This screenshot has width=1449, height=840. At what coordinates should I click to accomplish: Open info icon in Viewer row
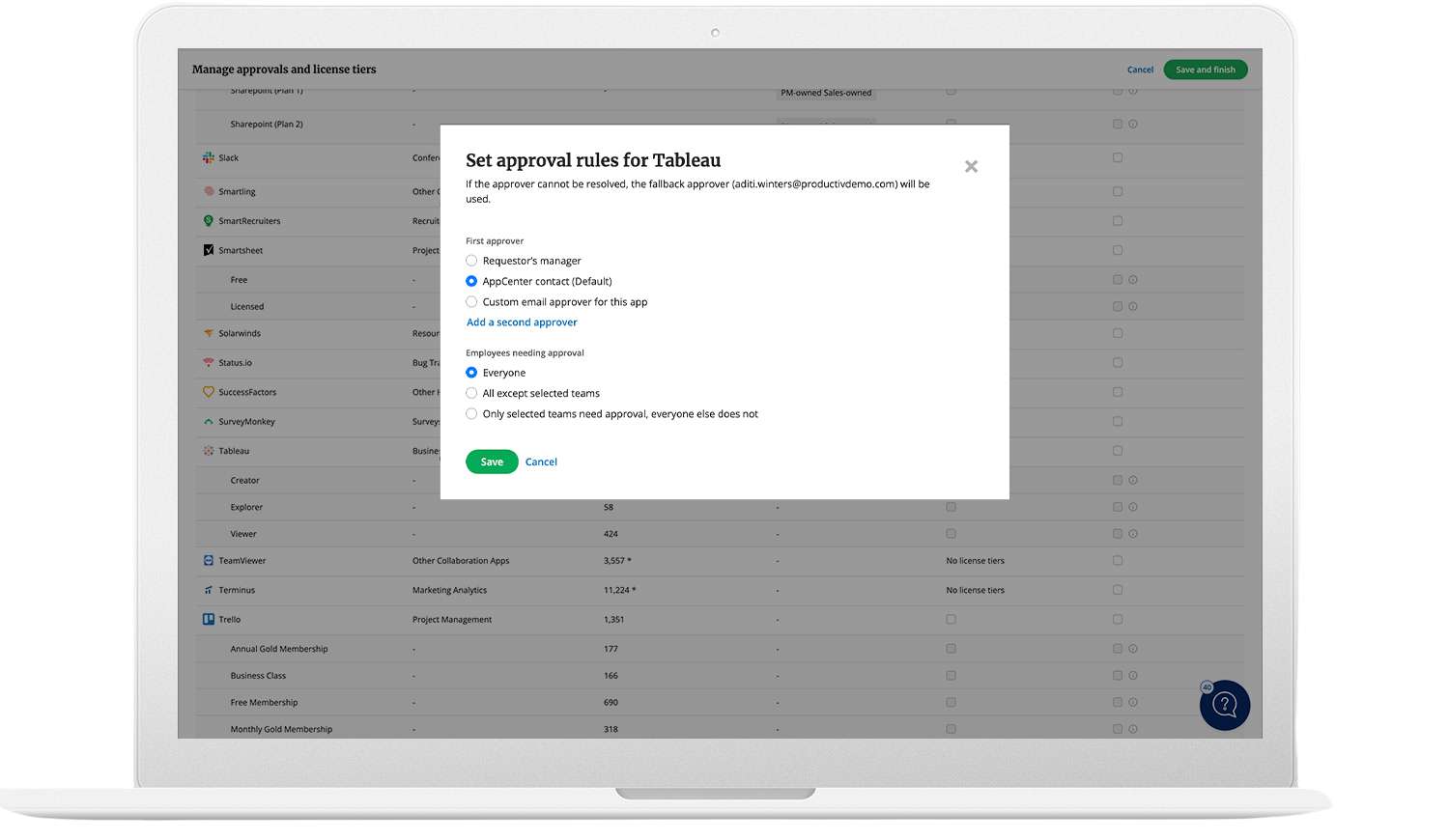tap(1133, 534)
